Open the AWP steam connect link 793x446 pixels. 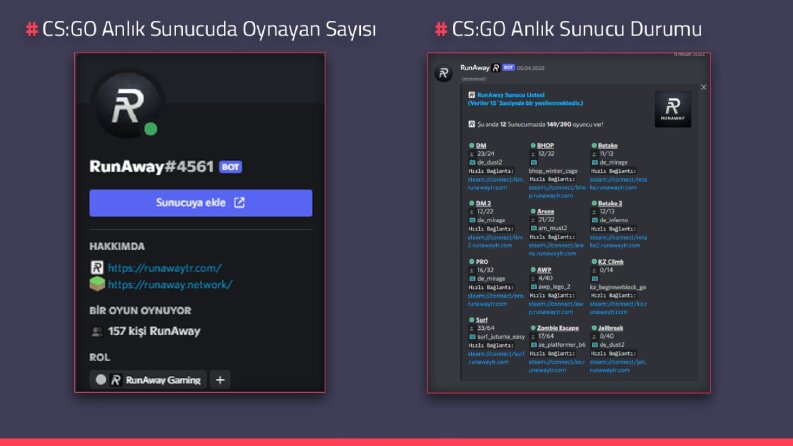556,308
